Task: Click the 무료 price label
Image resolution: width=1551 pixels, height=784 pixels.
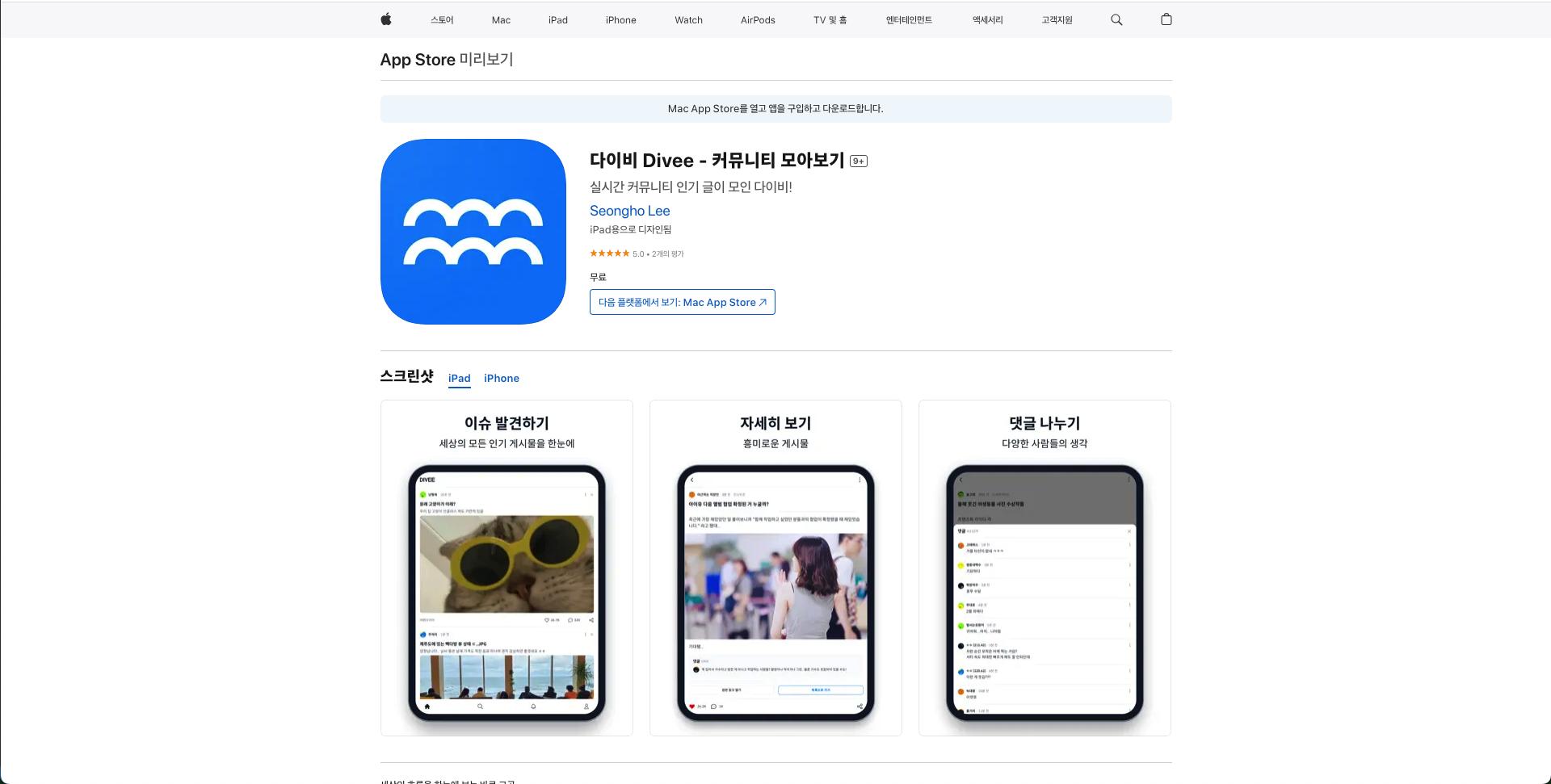Action: (x=598, y=277)
